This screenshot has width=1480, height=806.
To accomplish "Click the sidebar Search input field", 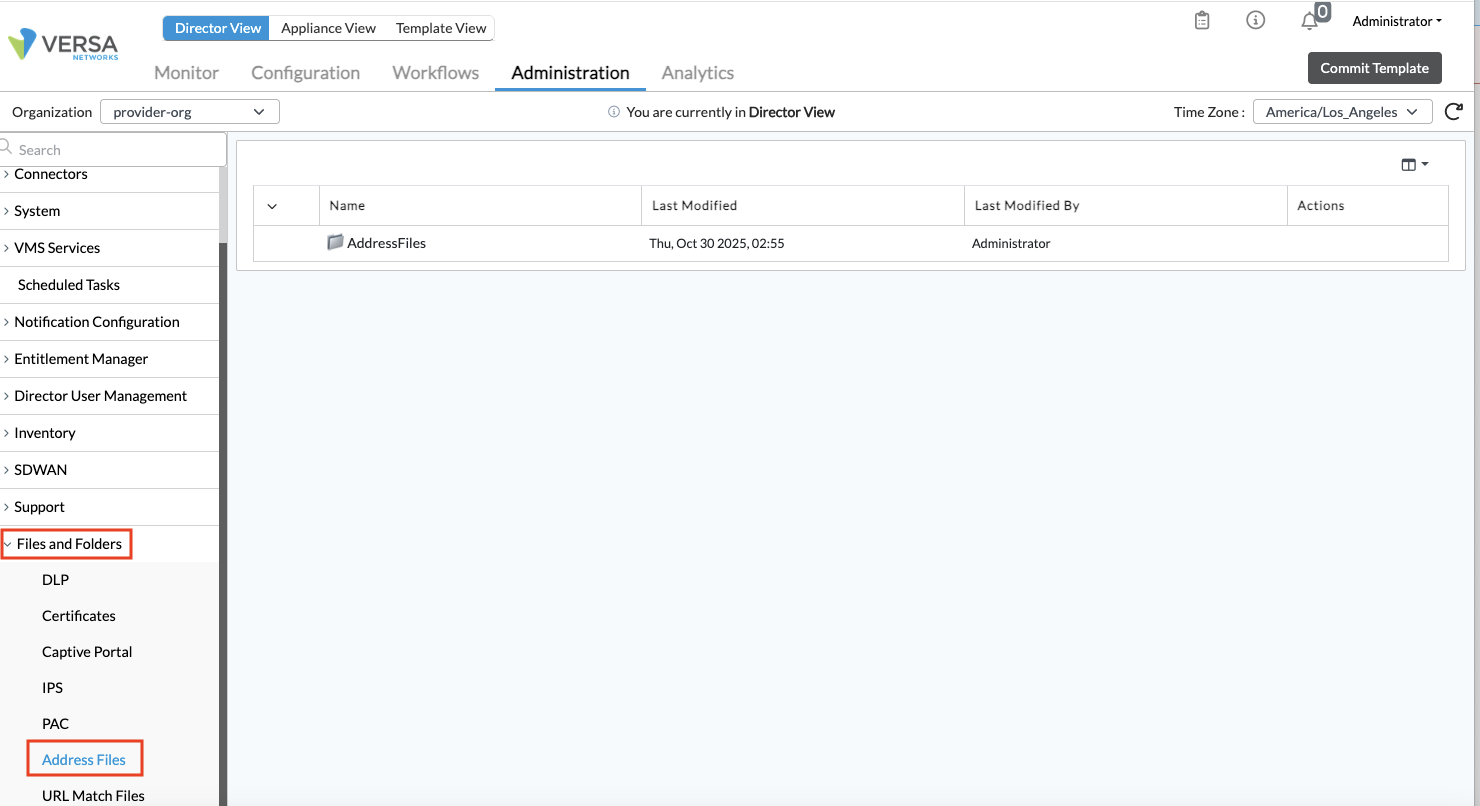I will point(115,150).
